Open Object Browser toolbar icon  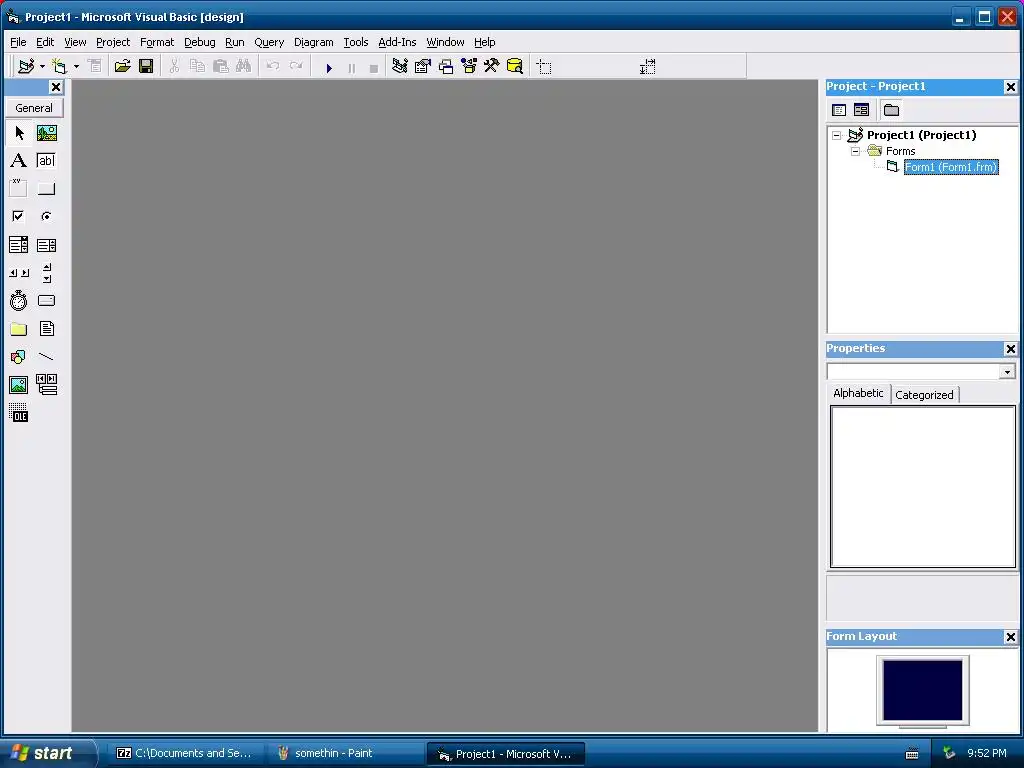[469, 66]
